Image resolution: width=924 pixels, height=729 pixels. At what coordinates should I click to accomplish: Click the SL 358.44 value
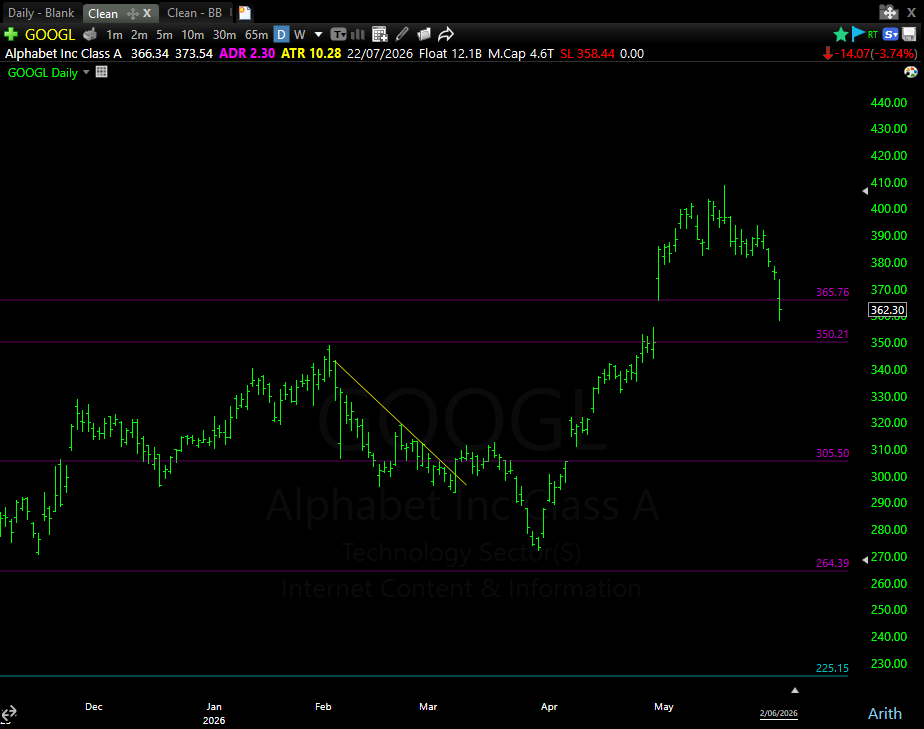tap(587, 54)
